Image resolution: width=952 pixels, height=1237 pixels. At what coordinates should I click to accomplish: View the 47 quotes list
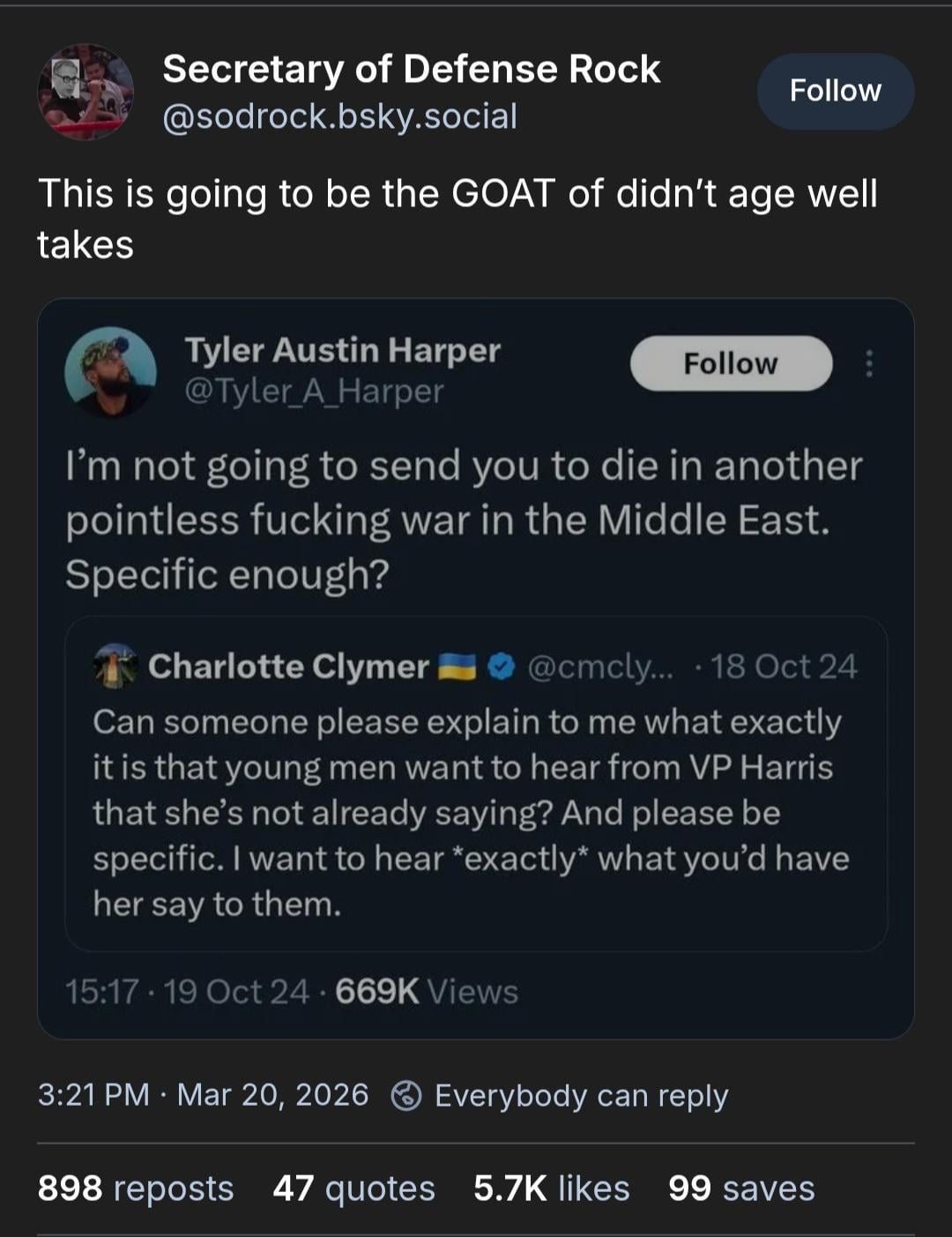tap(353, 1189)
